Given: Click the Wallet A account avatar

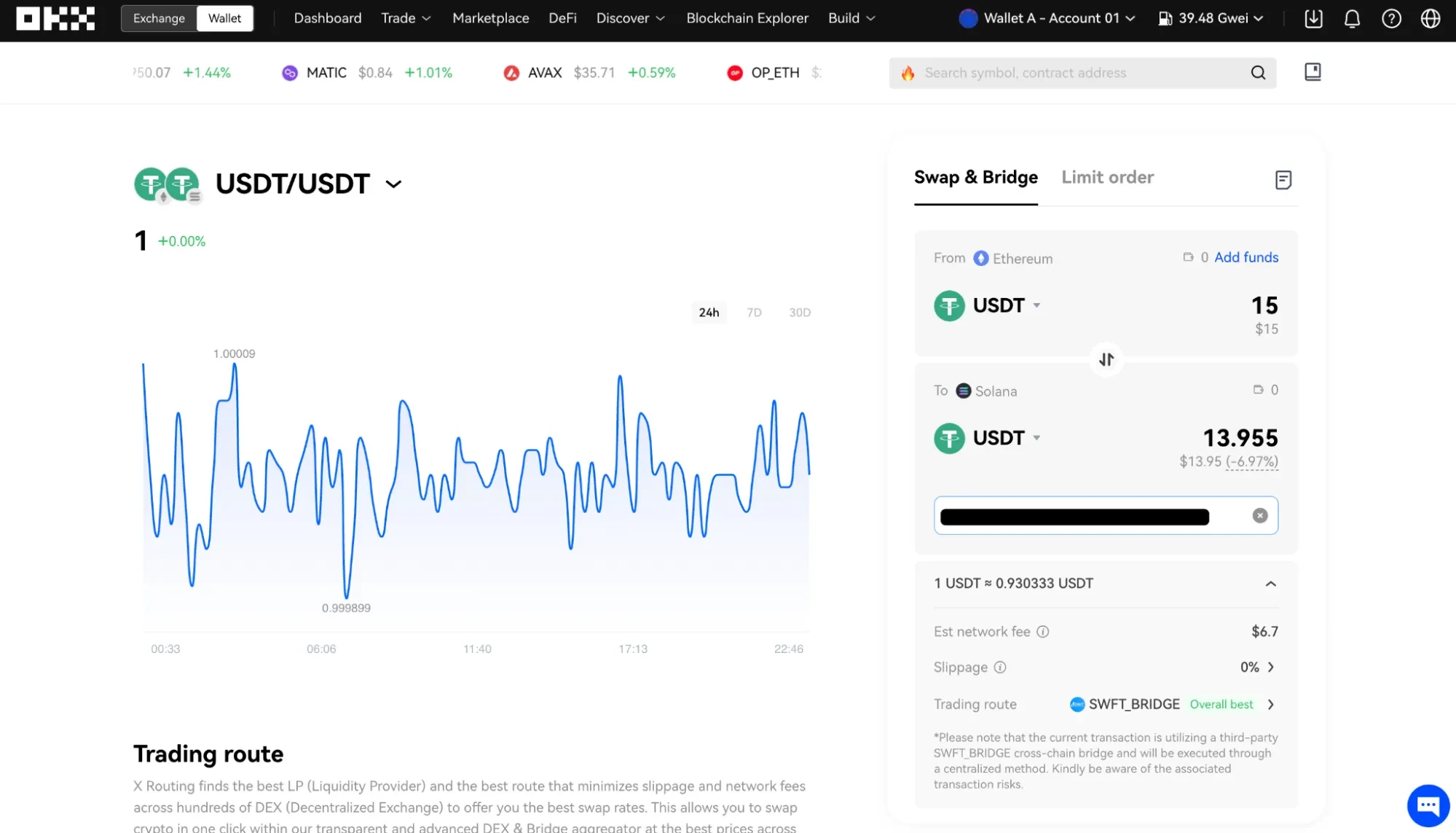Looking at the screenshot, I should [x=968, y=18].
